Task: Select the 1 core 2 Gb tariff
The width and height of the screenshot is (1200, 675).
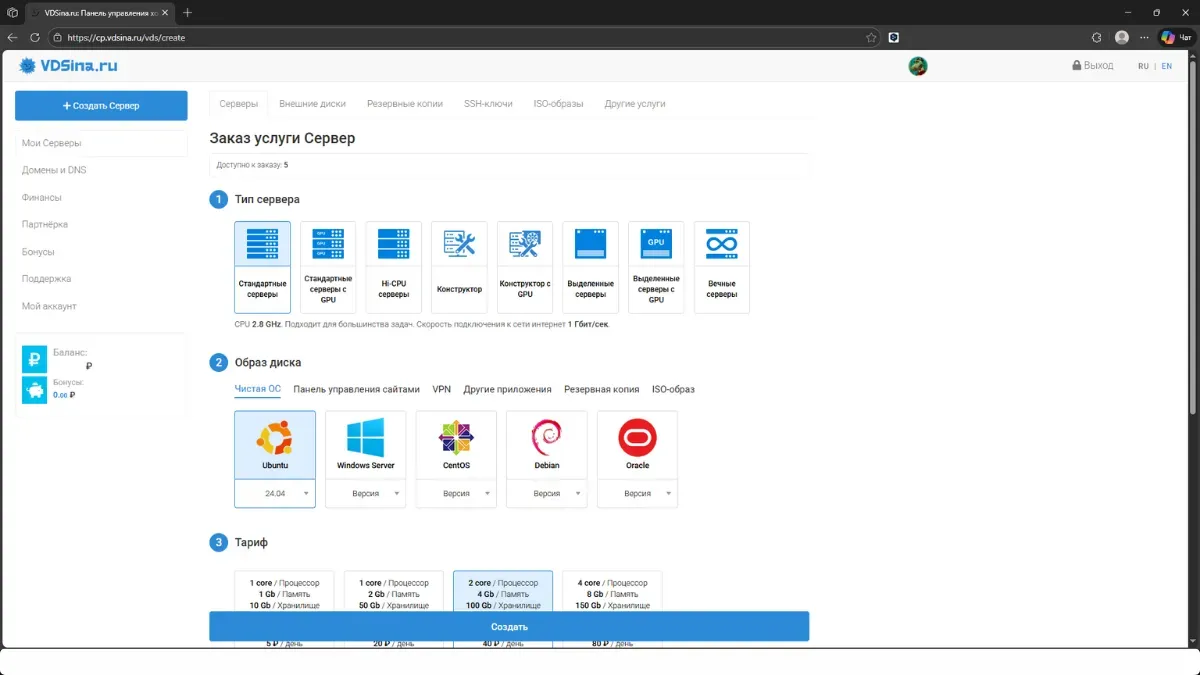Action: pyautogui.click(x=393, y=593)
